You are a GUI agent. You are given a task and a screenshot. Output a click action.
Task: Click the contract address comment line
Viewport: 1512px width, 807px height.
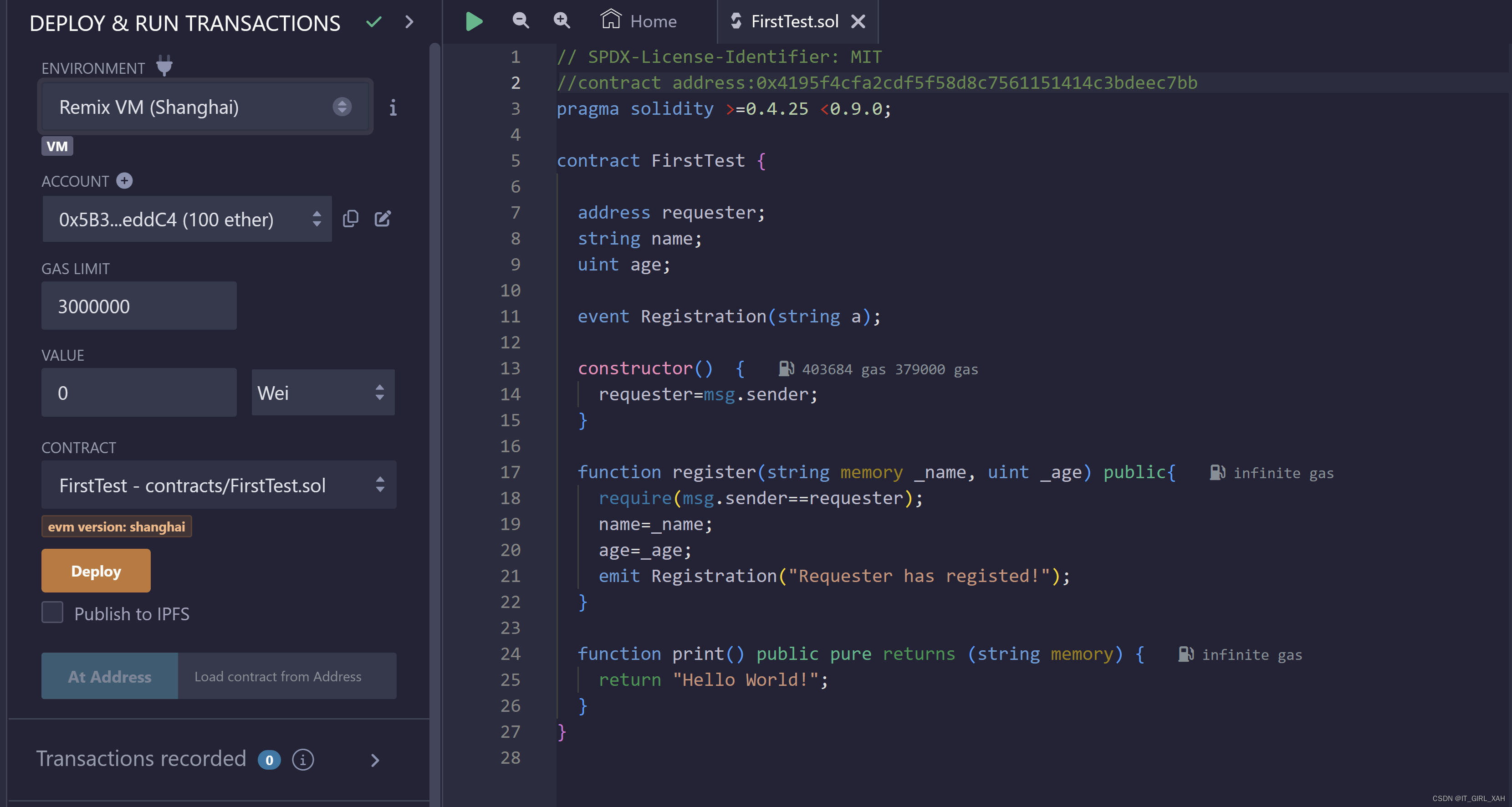[x=877, y=83]
